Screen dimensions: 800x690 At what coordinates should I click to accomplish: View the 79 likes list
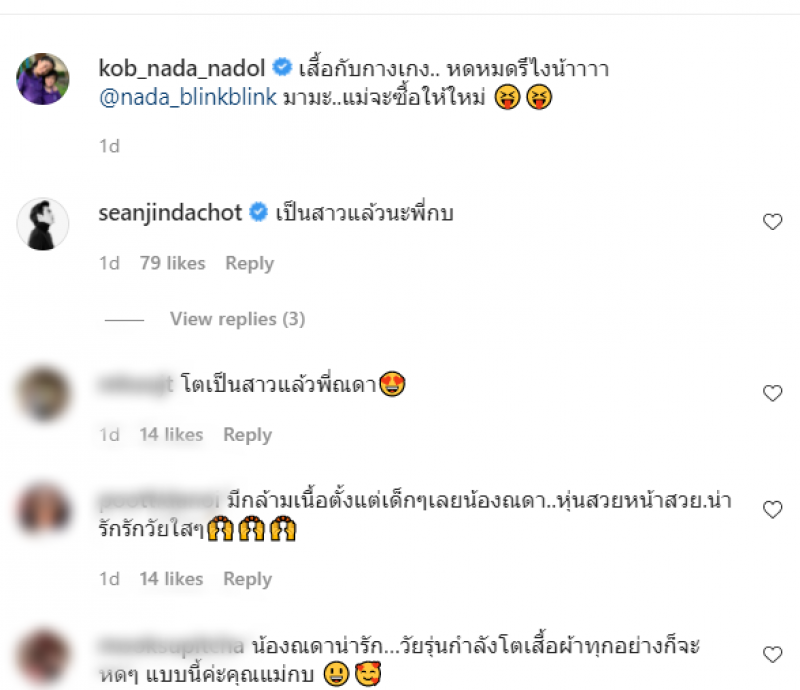pyautogui.click(x=172, y=263)
